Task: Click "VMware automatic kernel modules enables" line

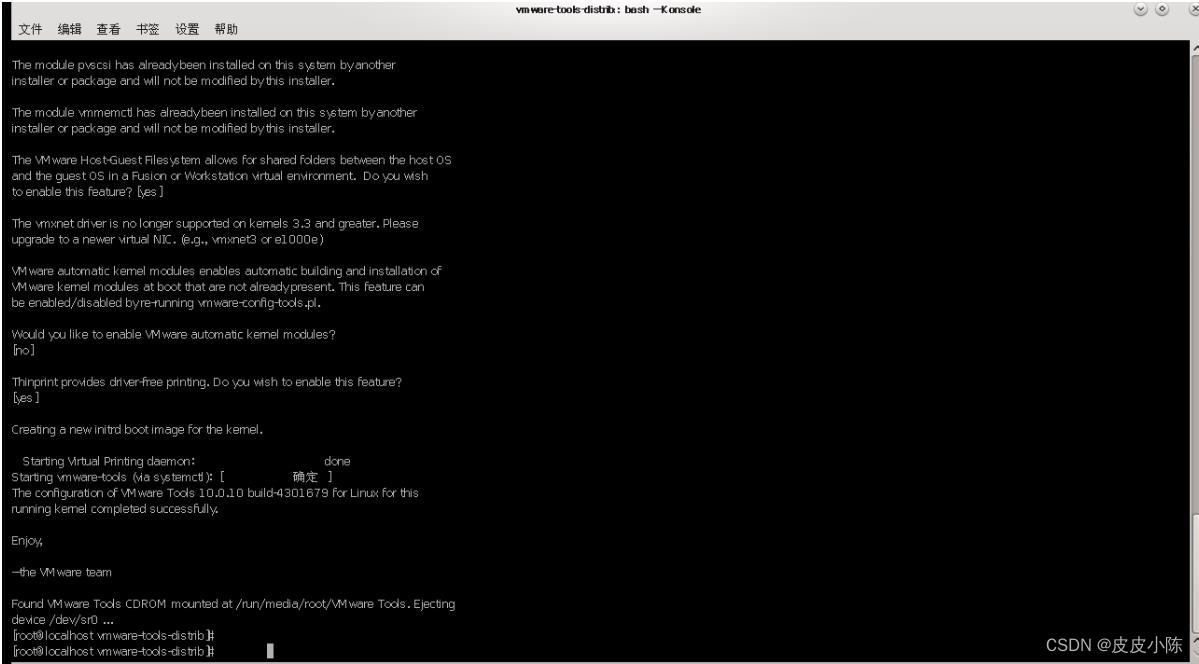Action: coord(226,271)
